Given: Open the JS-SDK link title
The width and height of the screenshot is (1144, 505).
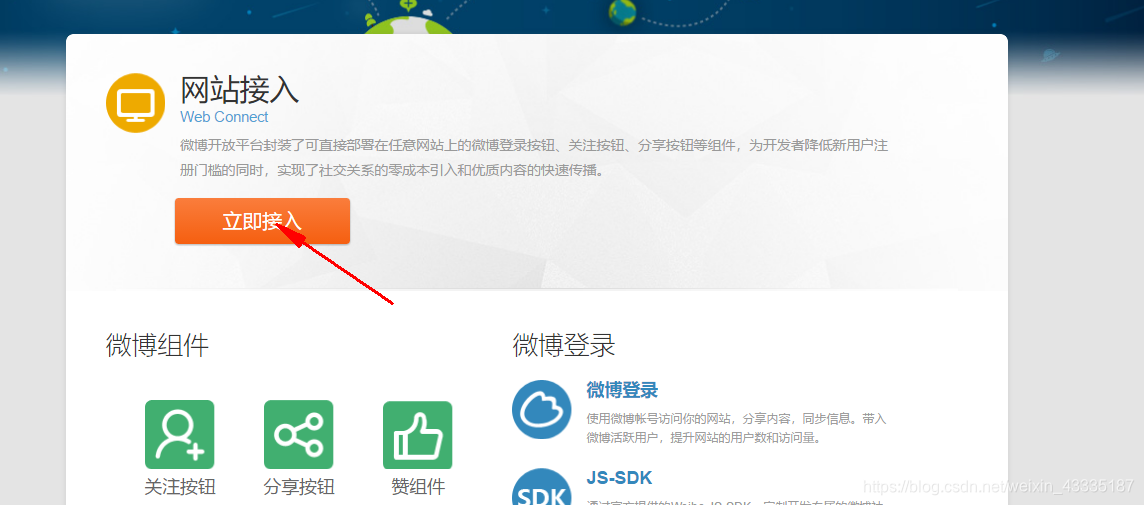Looking at the screenshot, I should click(x=619, y=478).
